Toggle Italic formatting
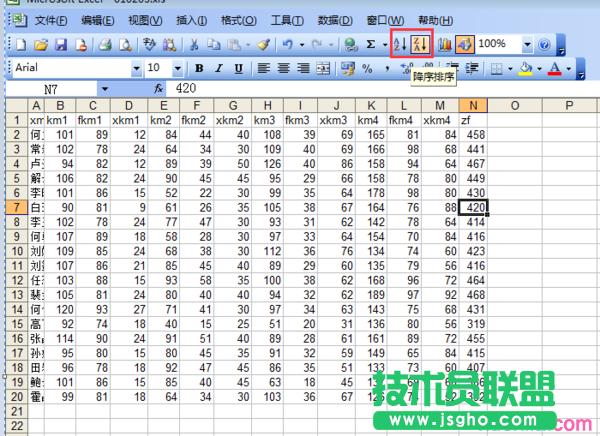Viewport: 600px width, 436px height. tap(216, 68)
